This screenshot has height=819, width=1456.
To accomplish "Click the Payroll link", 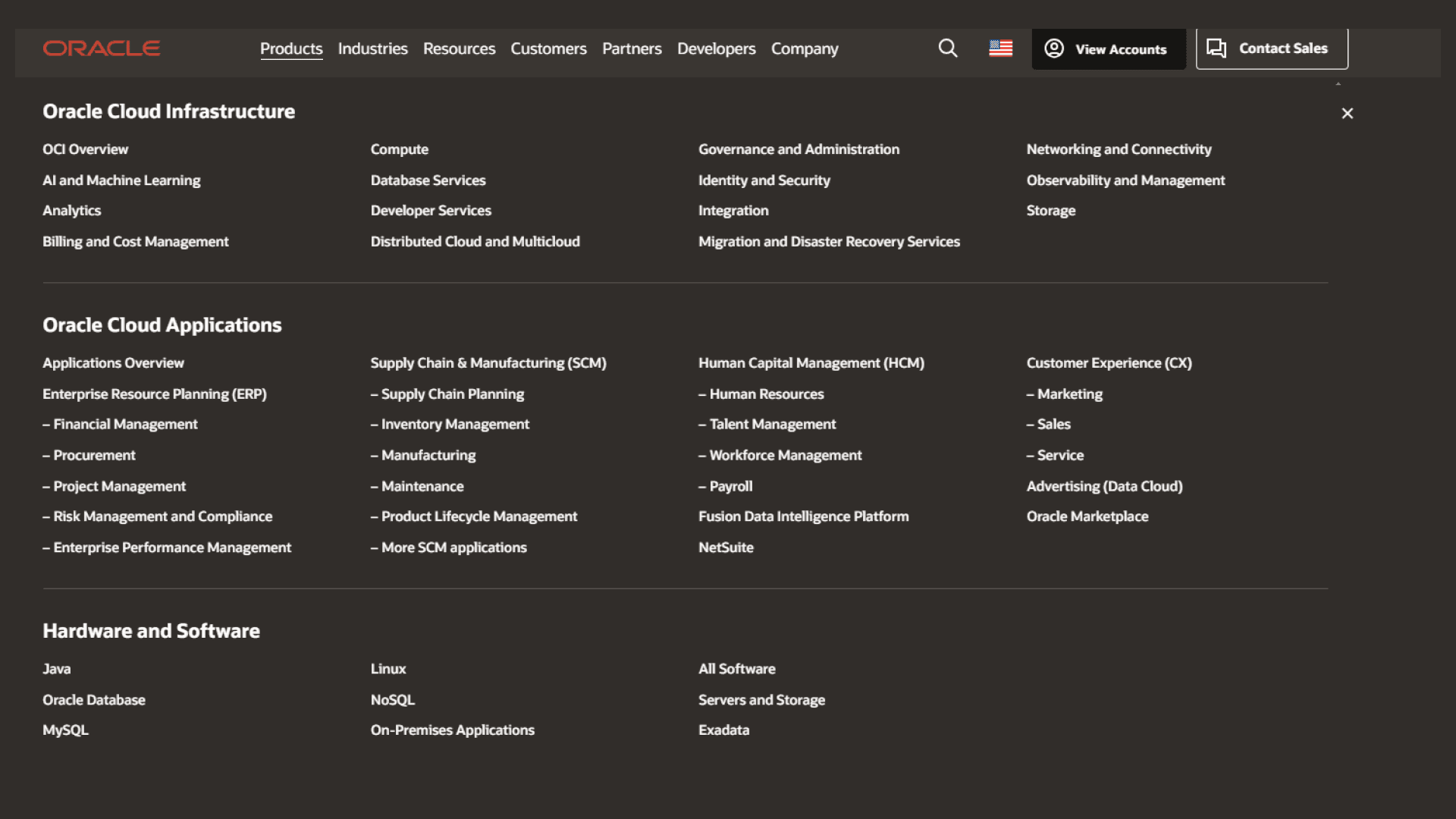I will pos(726,487).
